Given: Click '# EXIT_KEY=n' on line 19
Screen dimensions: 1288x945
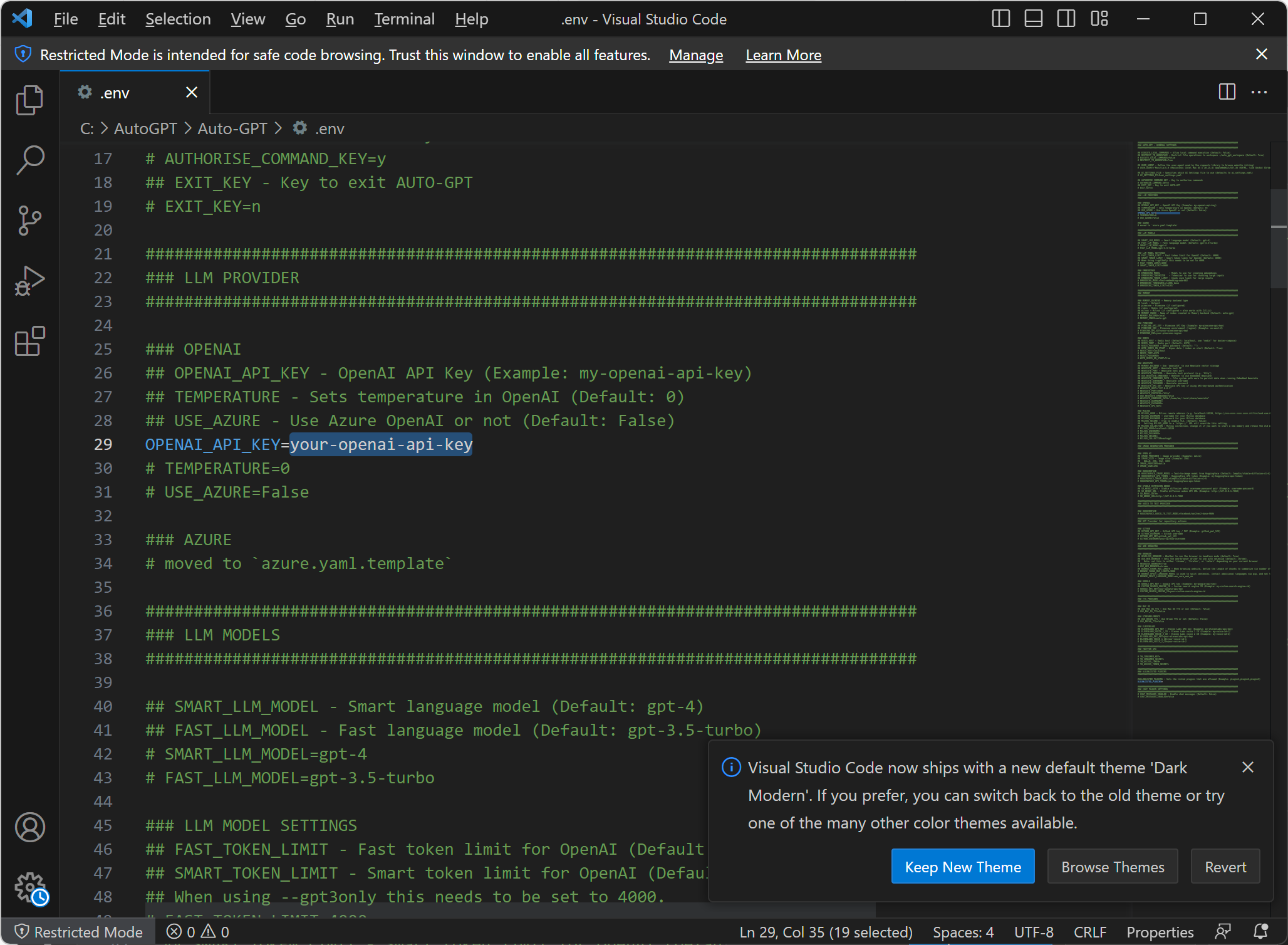Looking at the screenshot, I should click(x=203, y=206).
